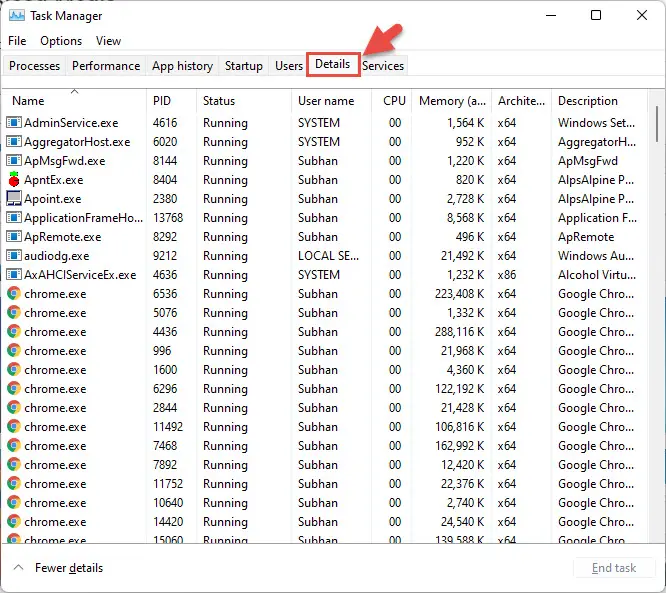Click the red ApntEx.exe icon
Image resolution: width=666 pixels, height=593 pixels.
point(14,179)
